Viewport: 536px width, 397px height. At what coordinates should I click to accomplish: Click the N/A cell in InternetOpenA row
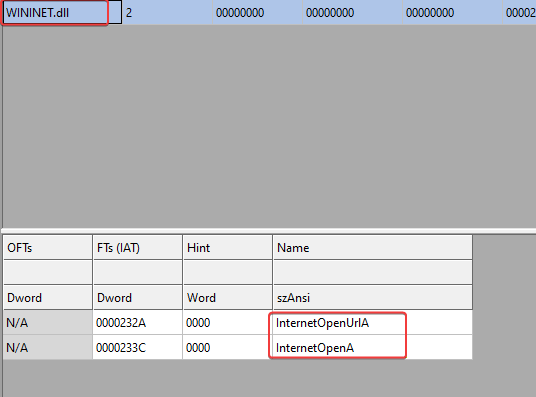click(48, 348)
